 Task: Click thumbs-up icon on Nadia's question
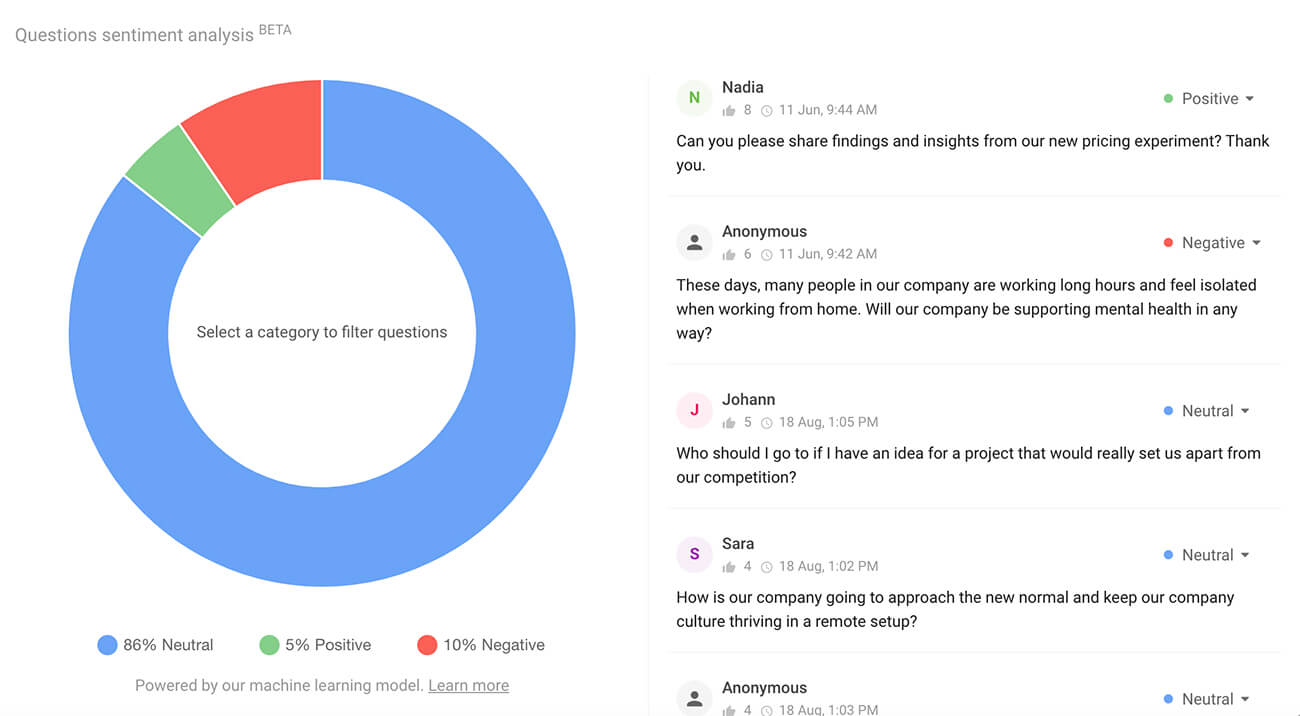729,110
